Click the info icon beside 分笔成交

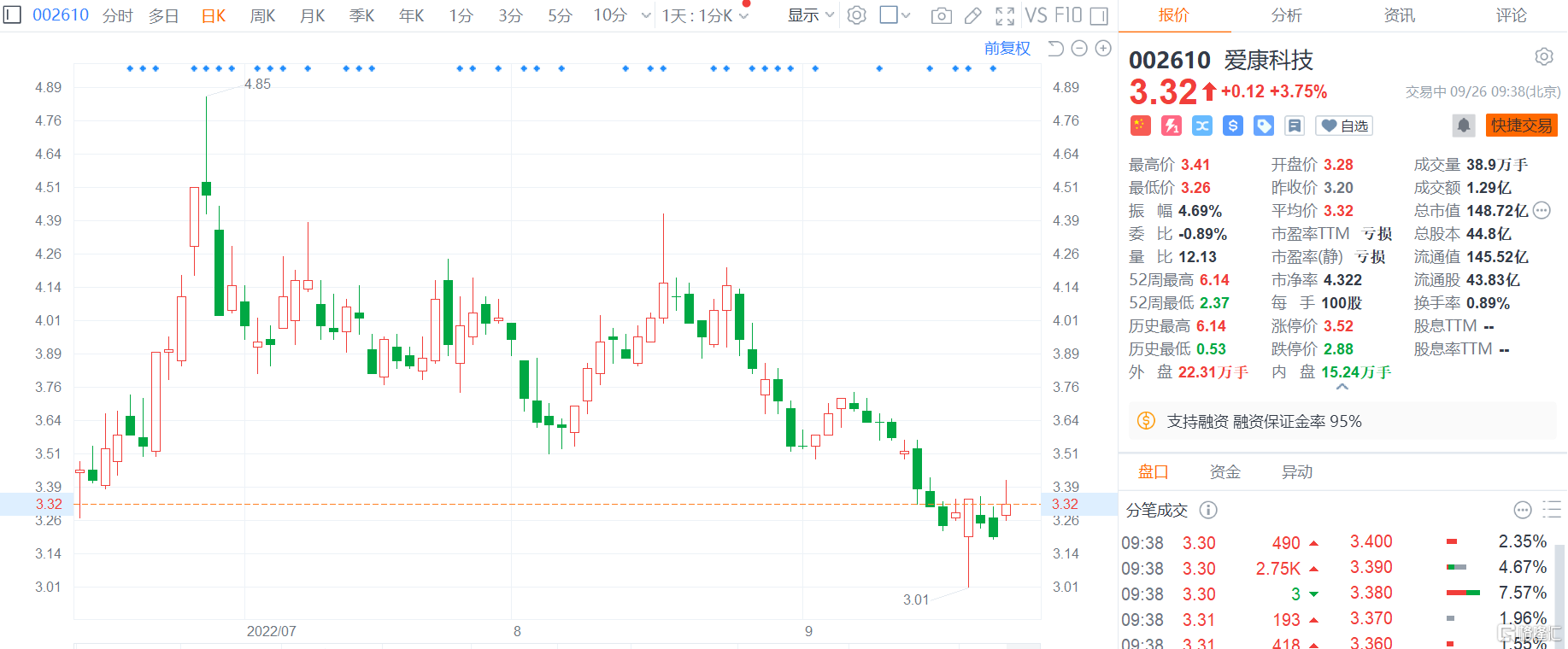pos(1208,510)
